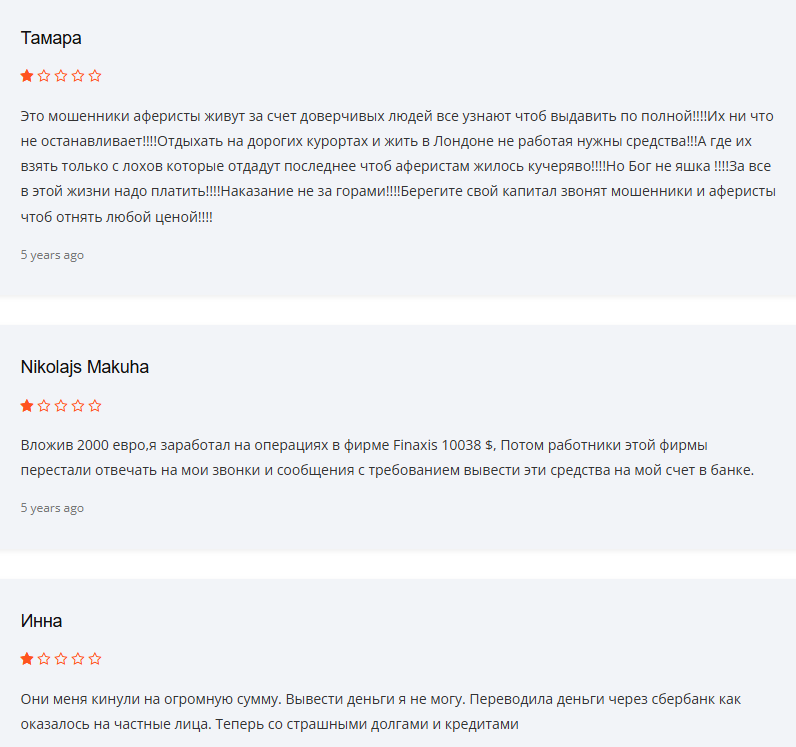Click the '5 years ago' timestamp under Тамара's review
Screen dimensions: 796x747
[x=52, y=255]
